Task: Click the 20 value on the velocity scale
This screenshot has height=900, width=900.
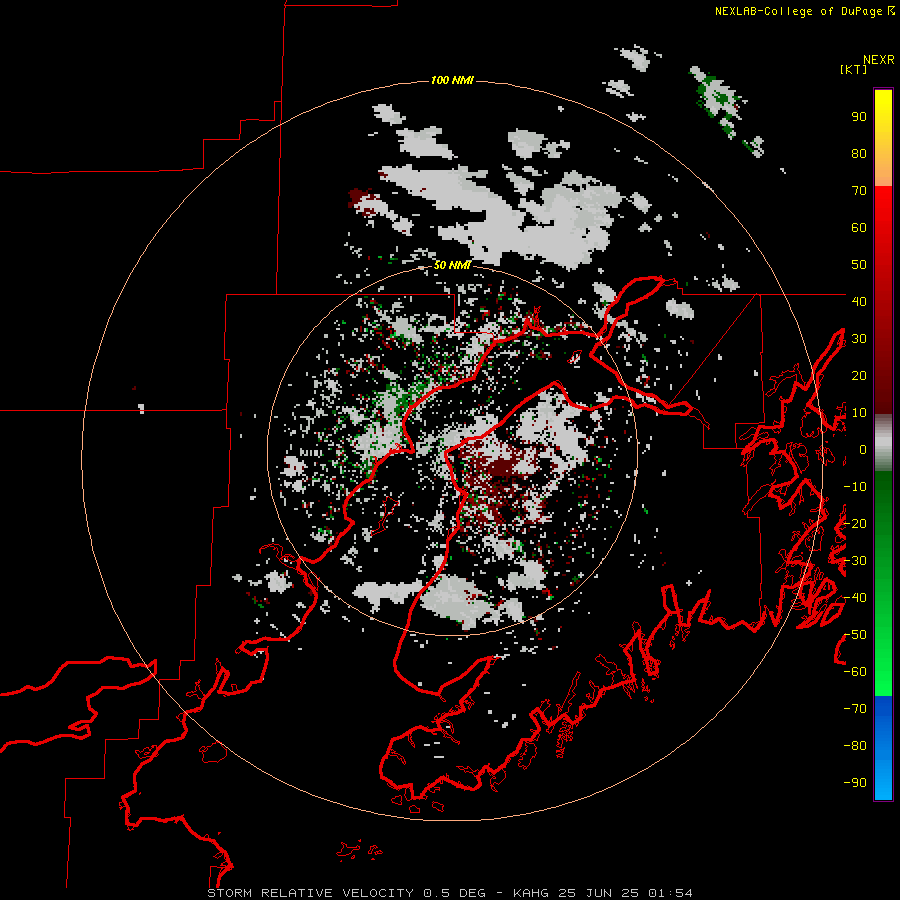Action: click(859, 375)
